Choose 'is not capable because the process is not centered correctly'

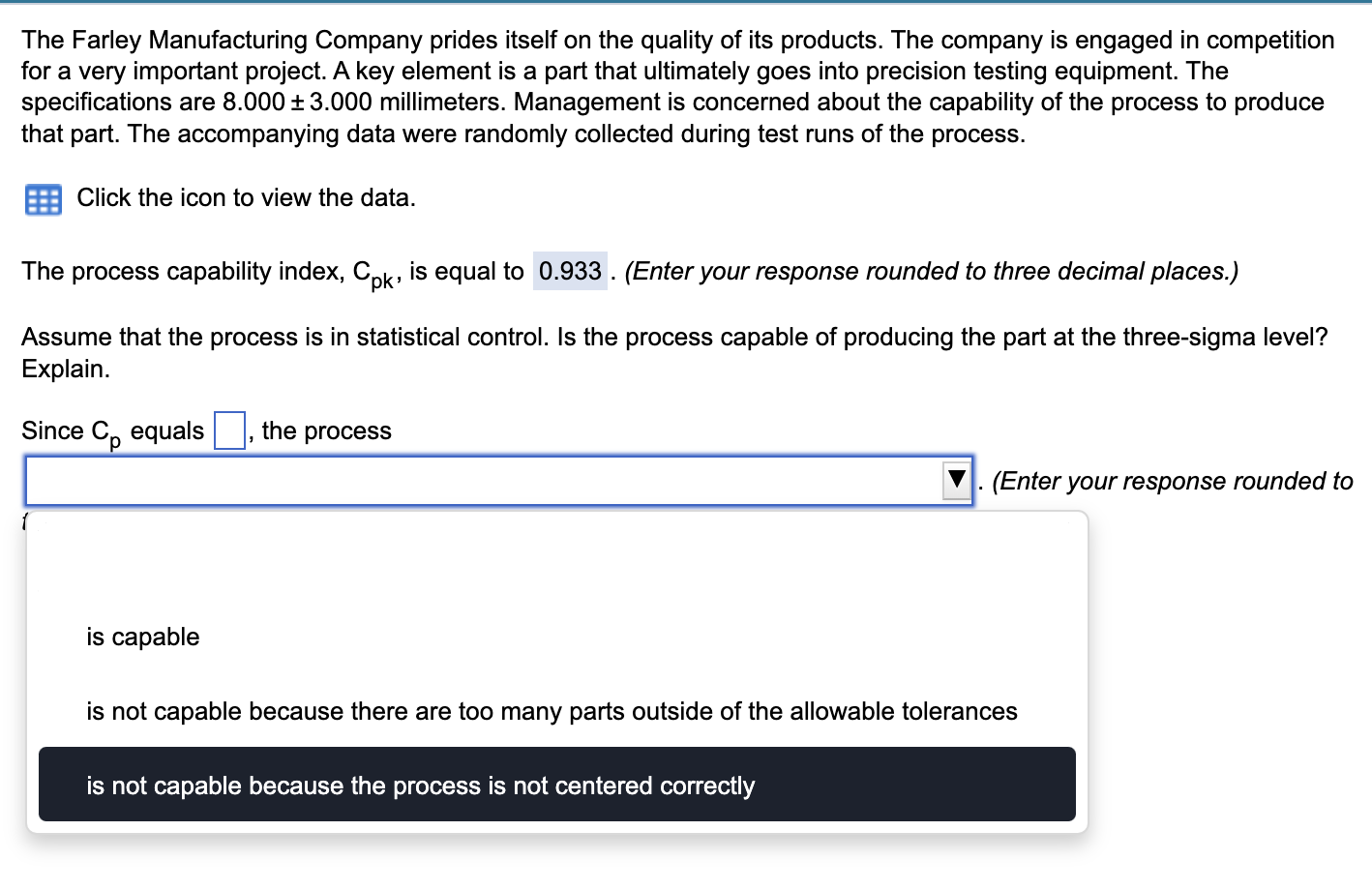pos(420,785)
